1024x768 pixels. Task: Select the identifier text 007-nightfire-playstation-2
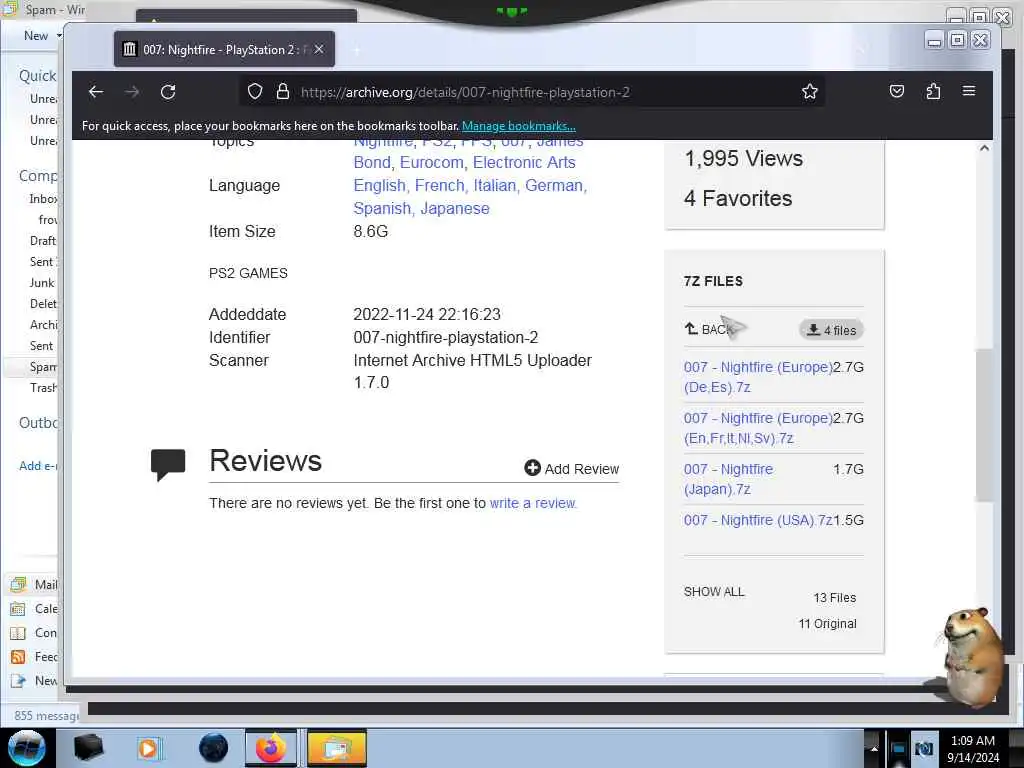coord(445,338)
